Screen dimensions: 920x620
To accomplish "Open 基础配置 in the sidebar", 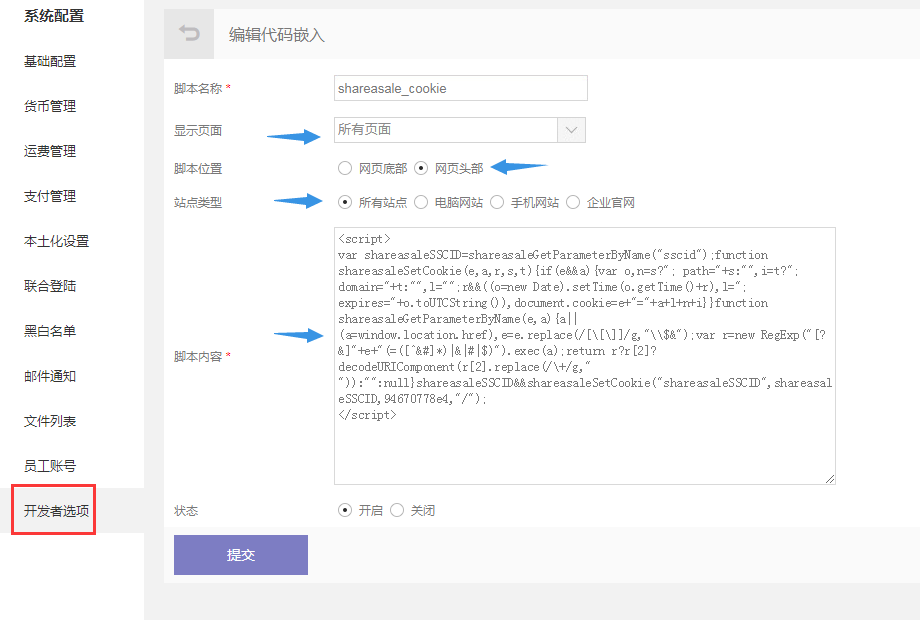I will pos(50,61).
